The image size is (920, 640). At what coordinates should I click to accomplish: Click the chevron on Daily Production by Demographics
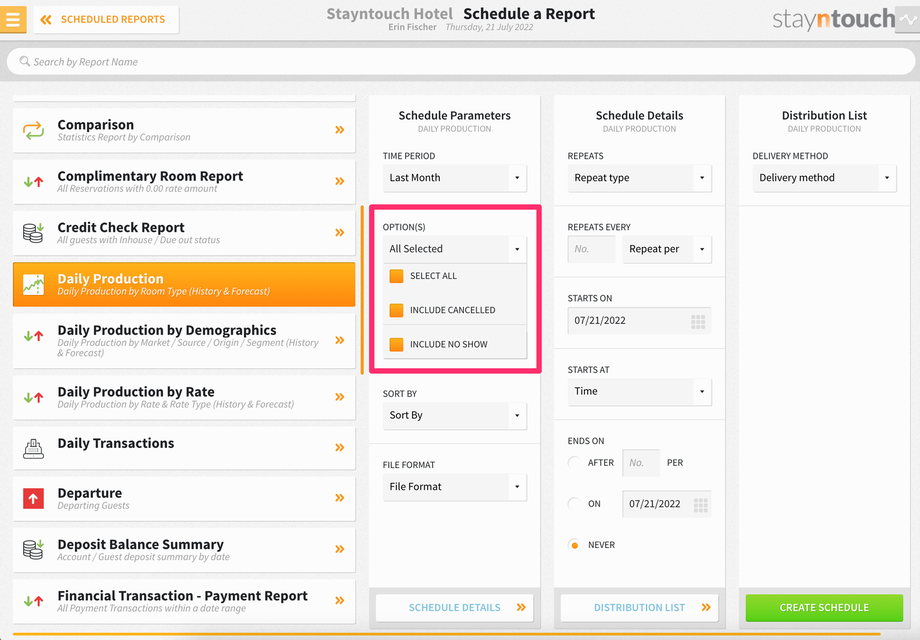[x=340, y=340]
